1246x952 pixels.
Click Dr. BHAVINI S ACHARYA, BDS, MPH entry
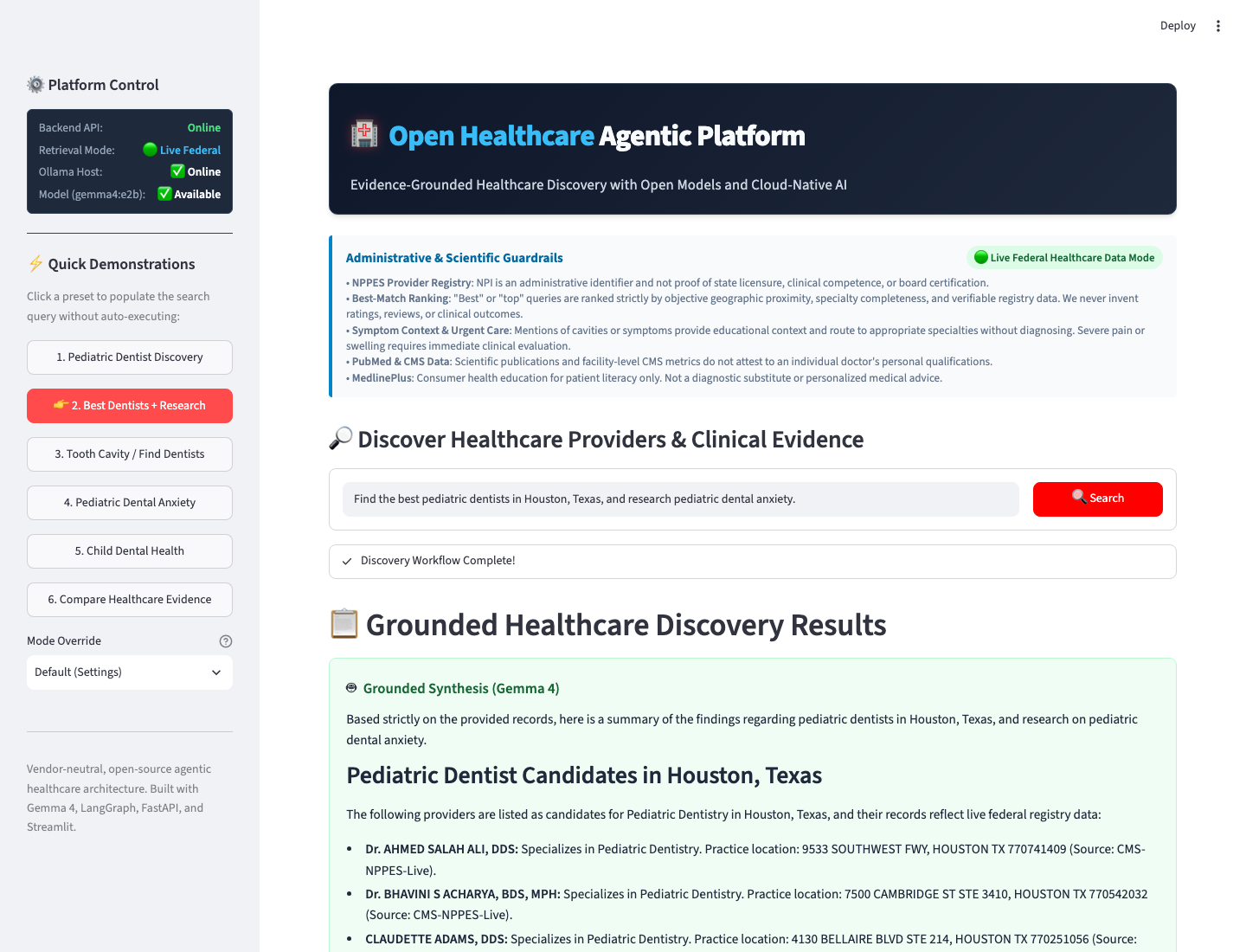click(756, 904)
